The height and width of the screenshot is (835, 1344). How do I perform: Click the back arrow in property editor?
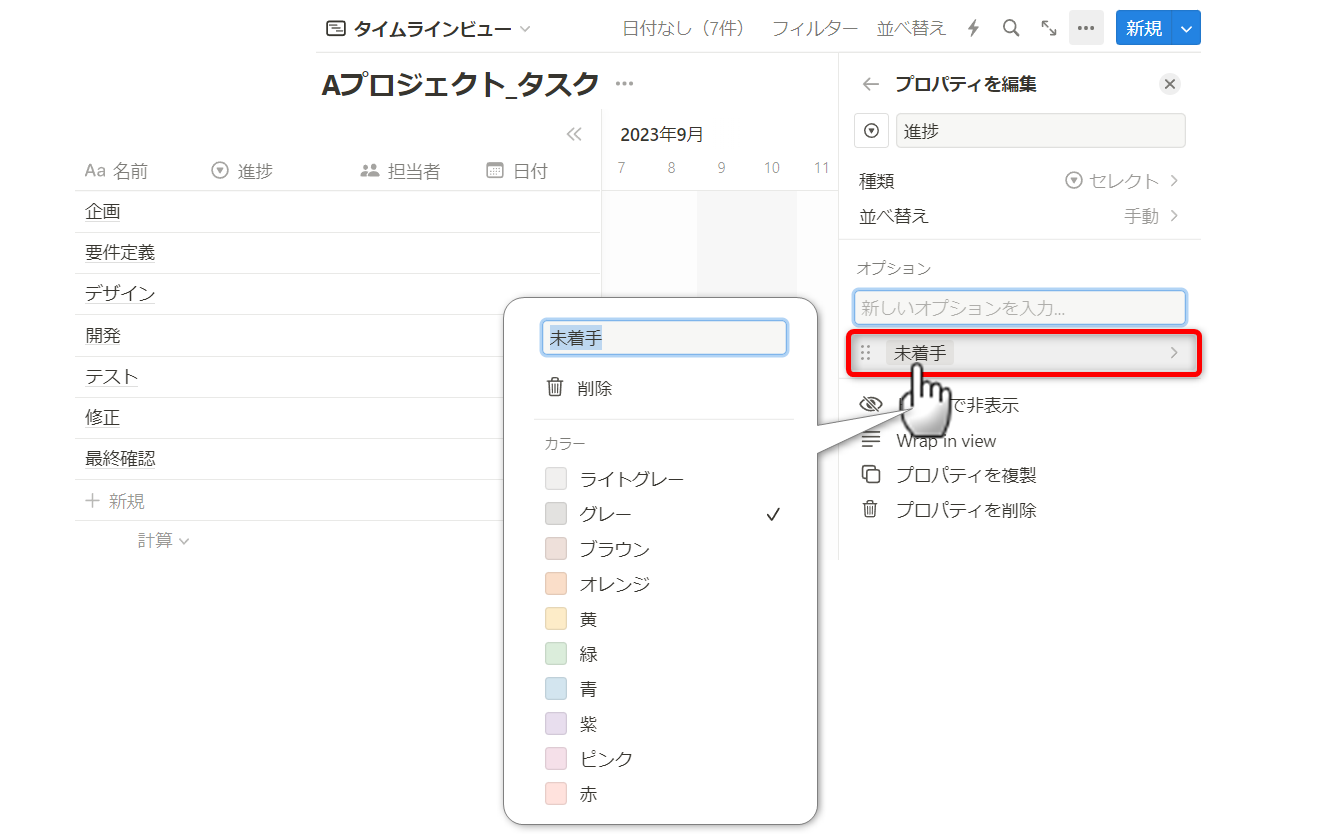[x=871, y=85]
